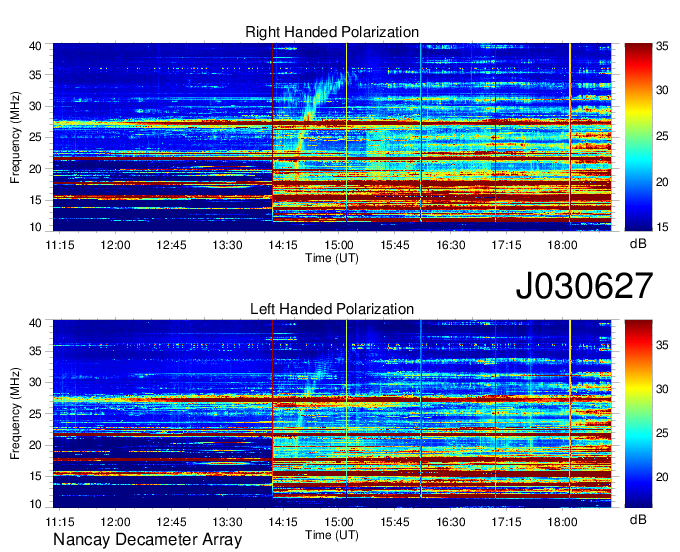Click 35 dB tick on Left Handed colorbar
This screenshot has width=680, height=552.
pos(662,345)
